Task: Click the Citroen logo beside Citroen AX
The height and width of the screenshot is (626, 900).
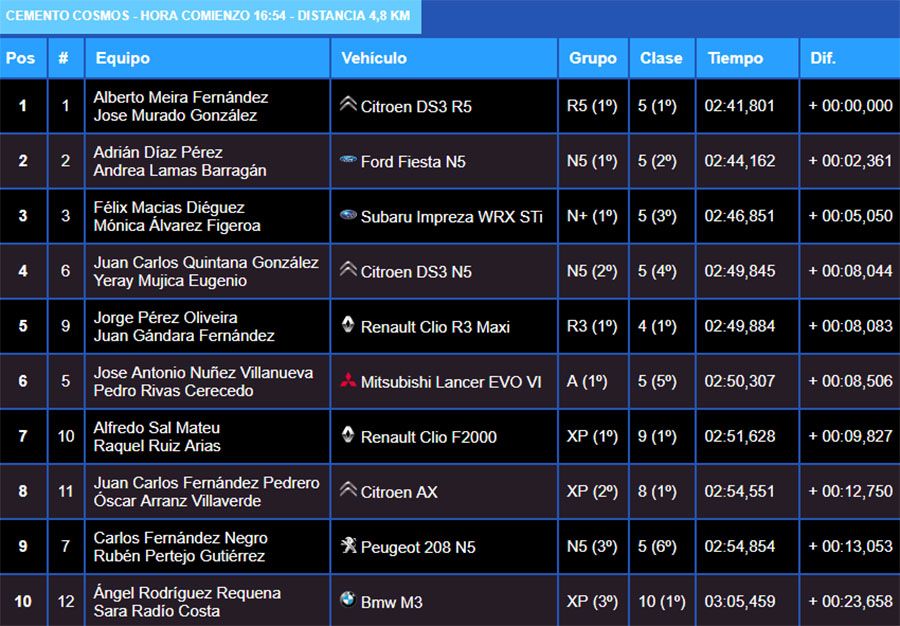Action: click(x=348, y=490)
